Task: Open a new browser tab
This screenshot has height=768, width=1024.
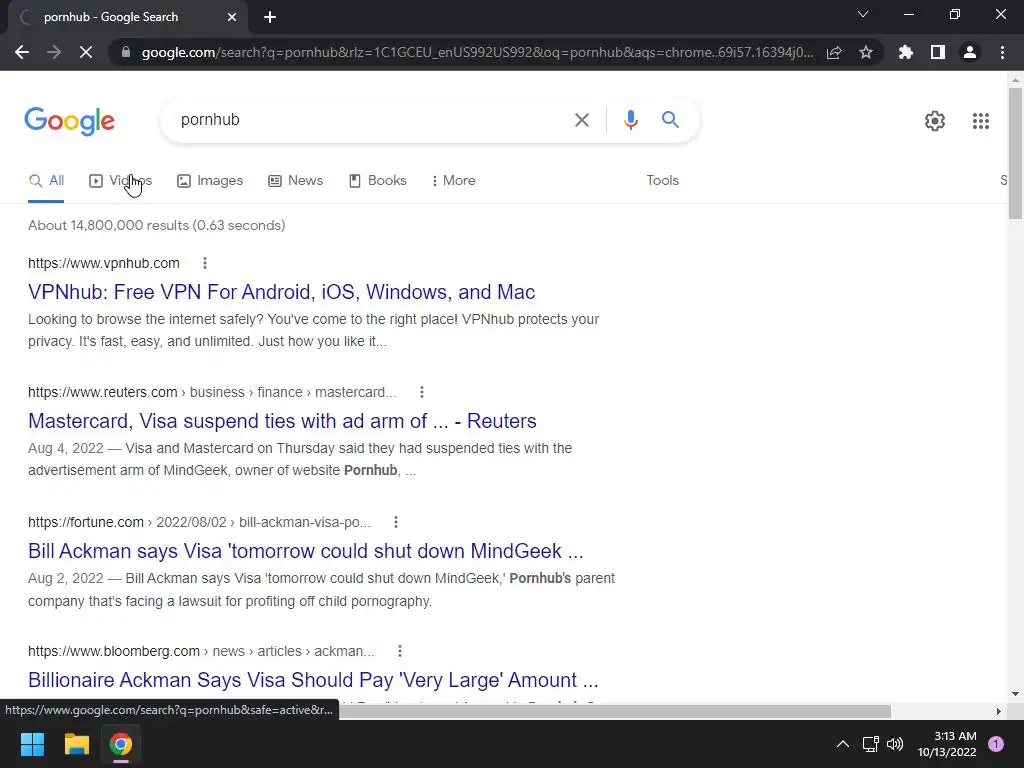Action: 270,17
